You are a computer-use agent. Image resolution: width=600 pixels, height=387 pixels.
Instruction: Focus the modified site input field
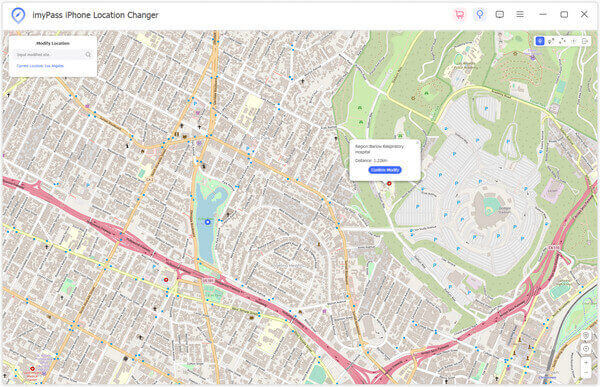click(49, 55)
